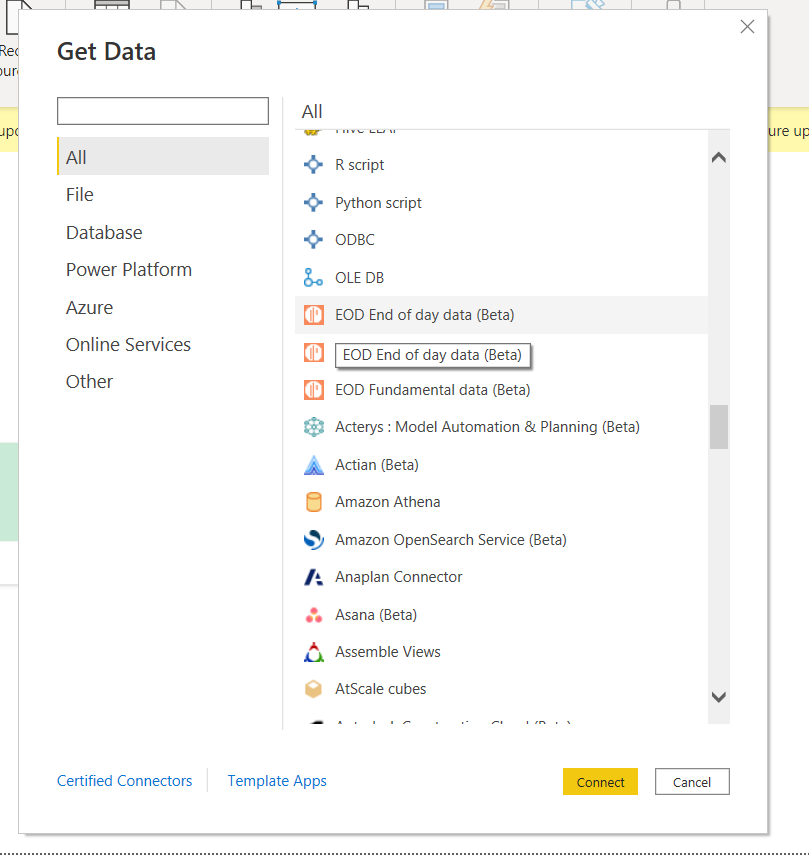Click the AtScale cubes icon

313,689
